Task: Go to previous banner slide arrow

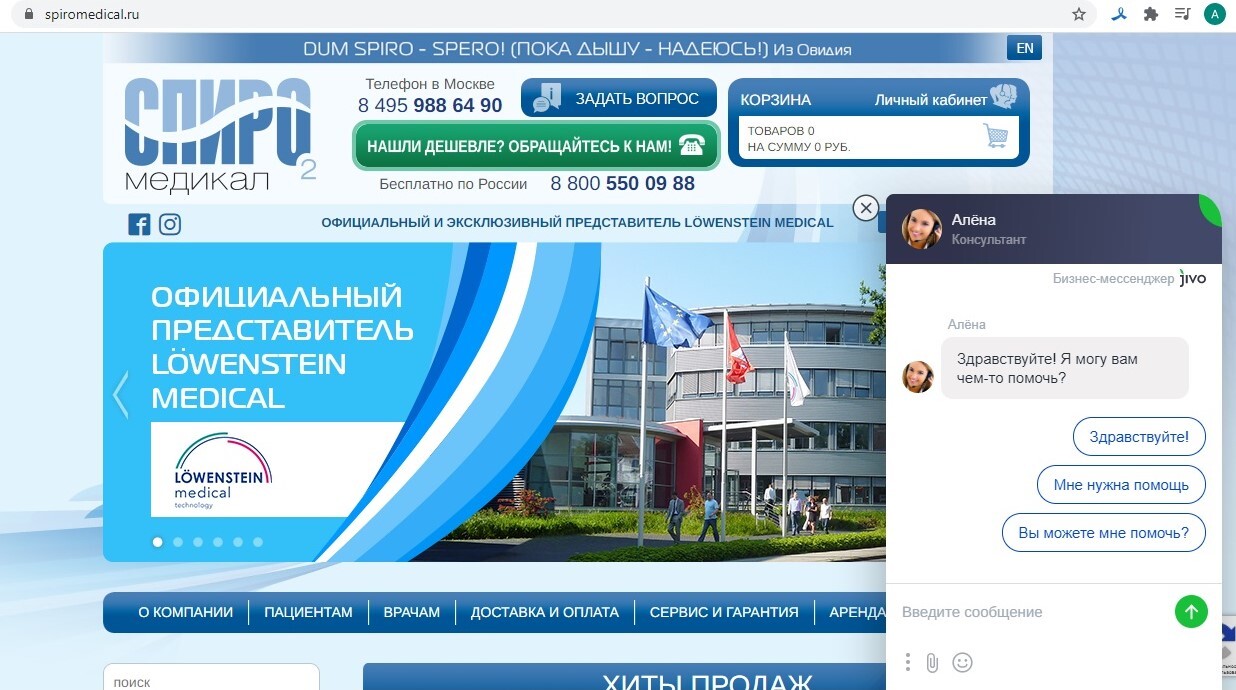Action: click(121, 394)
